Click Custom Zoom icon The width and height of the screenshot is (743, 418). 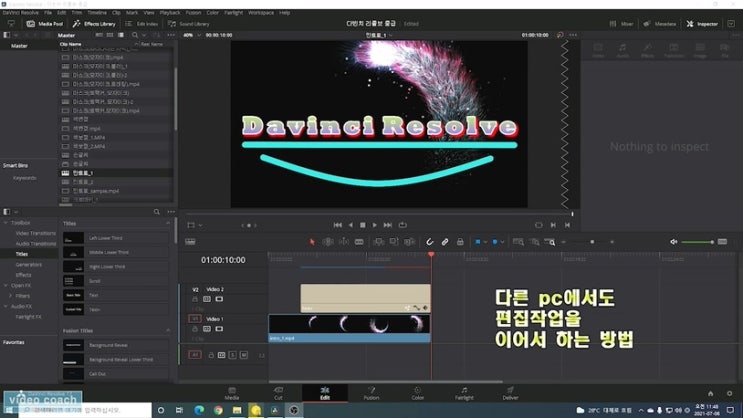pos(550,242)
